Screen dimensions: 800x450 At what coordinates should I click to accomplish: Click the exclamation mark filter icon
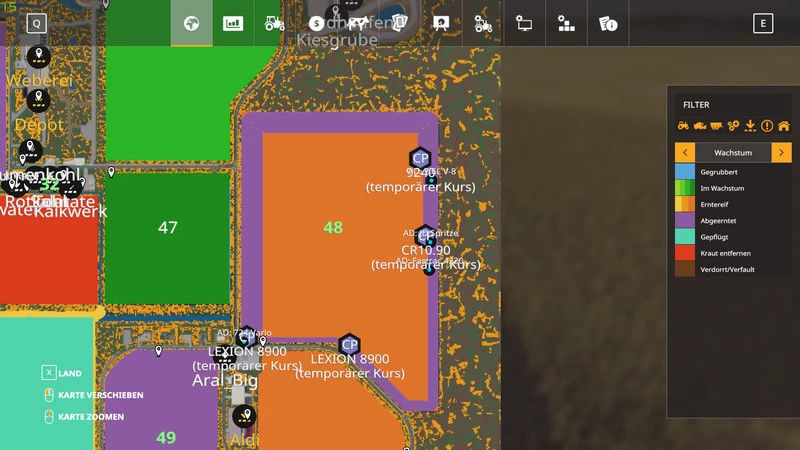pos(767,126)
